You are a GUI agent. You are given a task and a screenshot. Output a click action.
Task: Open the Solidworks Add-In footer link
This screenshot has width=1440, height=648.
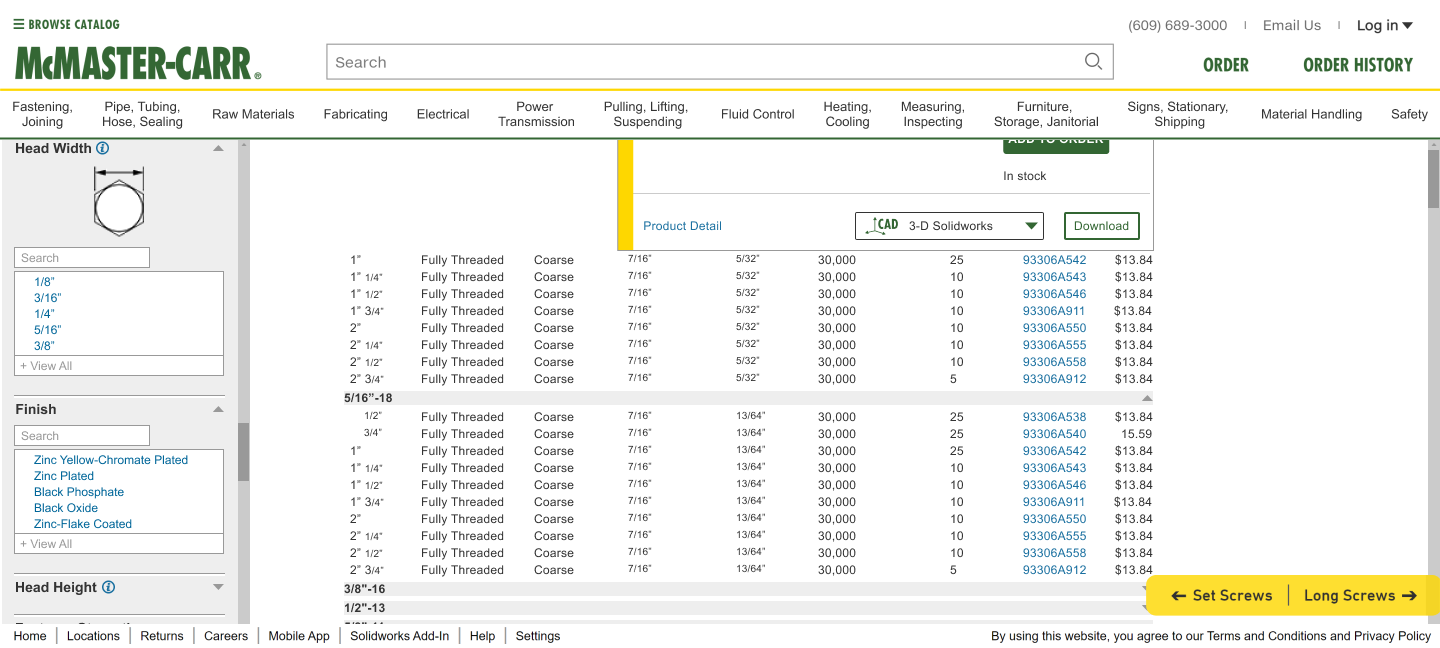pyautogui.click(x=400, y=636)
